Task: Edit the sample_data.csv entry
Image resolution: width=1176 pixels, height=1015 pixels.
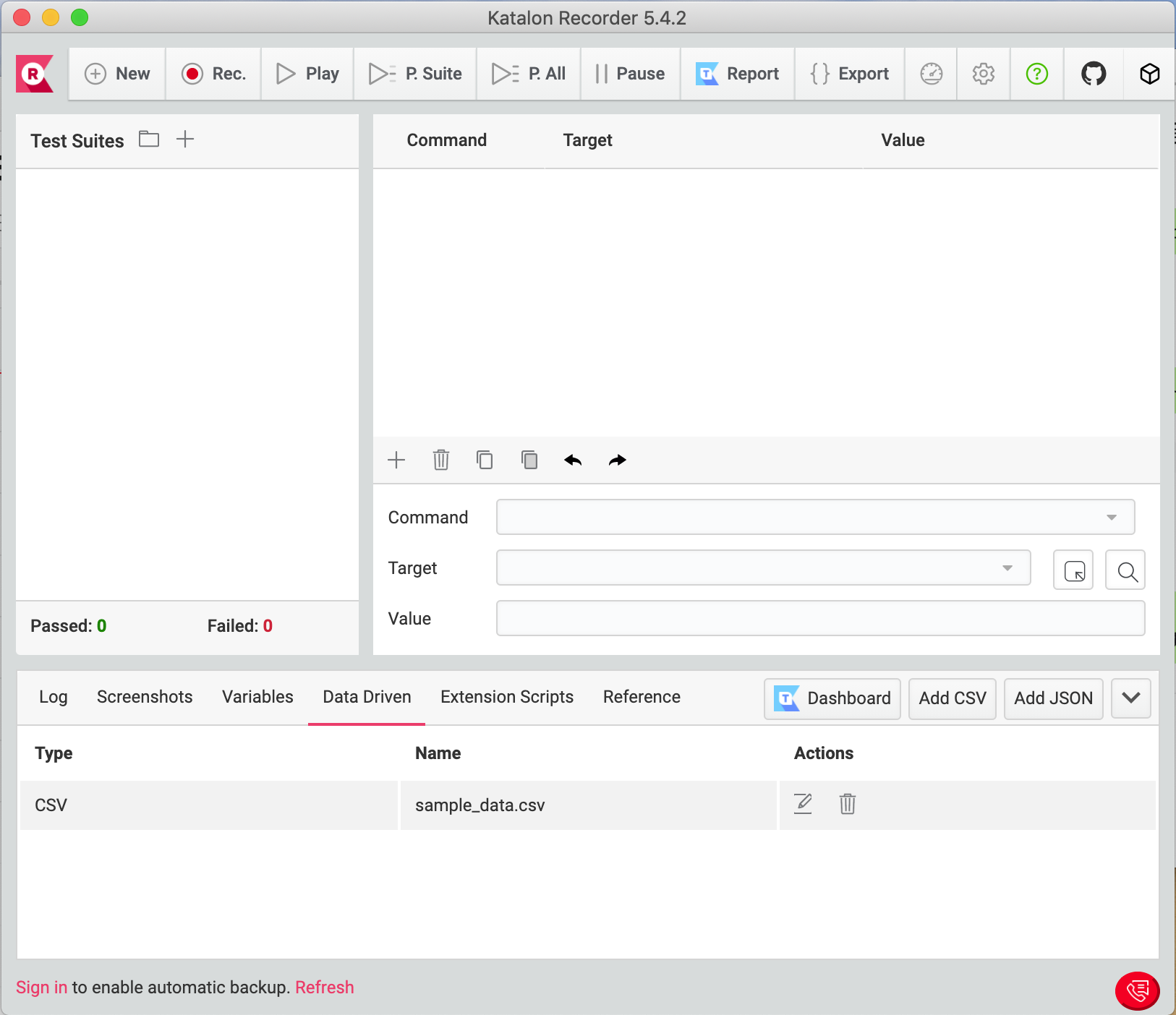Action: tap(803, 804)
